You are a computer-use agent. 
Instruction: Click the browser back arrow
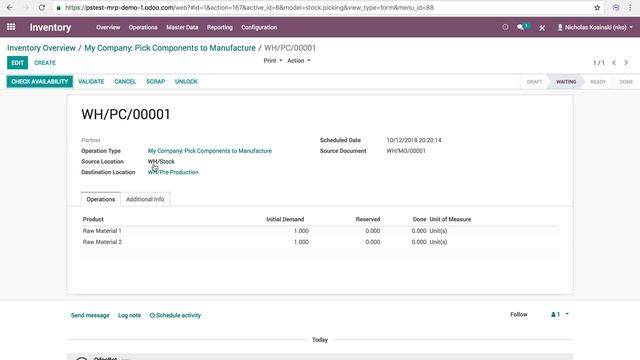(x=10, y=7)
